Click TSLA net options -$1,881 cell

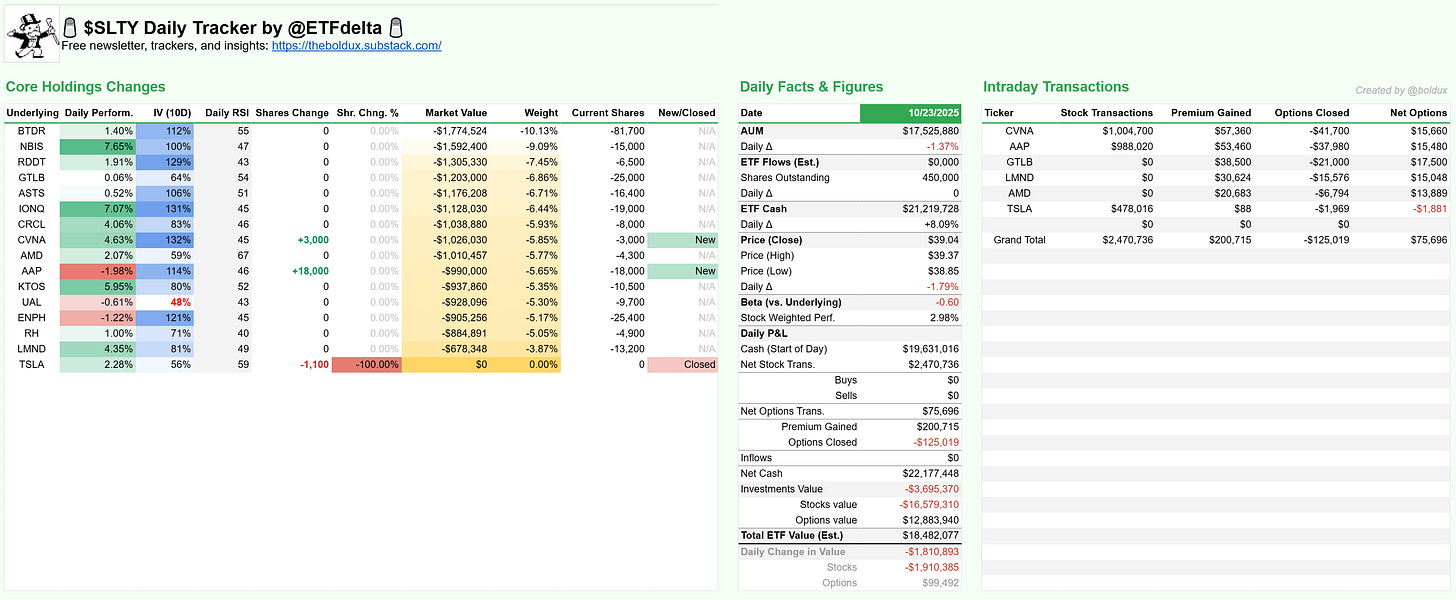[1429, 209]
